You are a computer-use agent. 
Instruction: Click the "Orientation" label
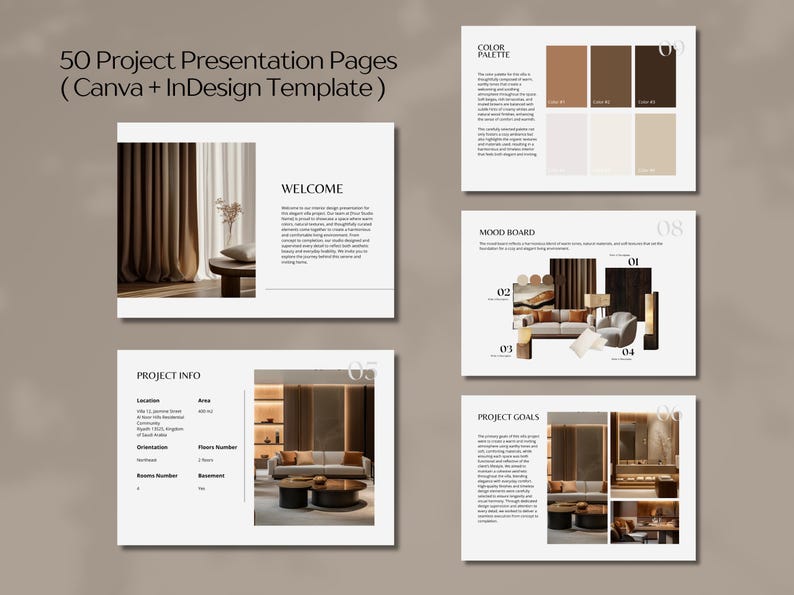pyautogui.click(x=152, y=448)
